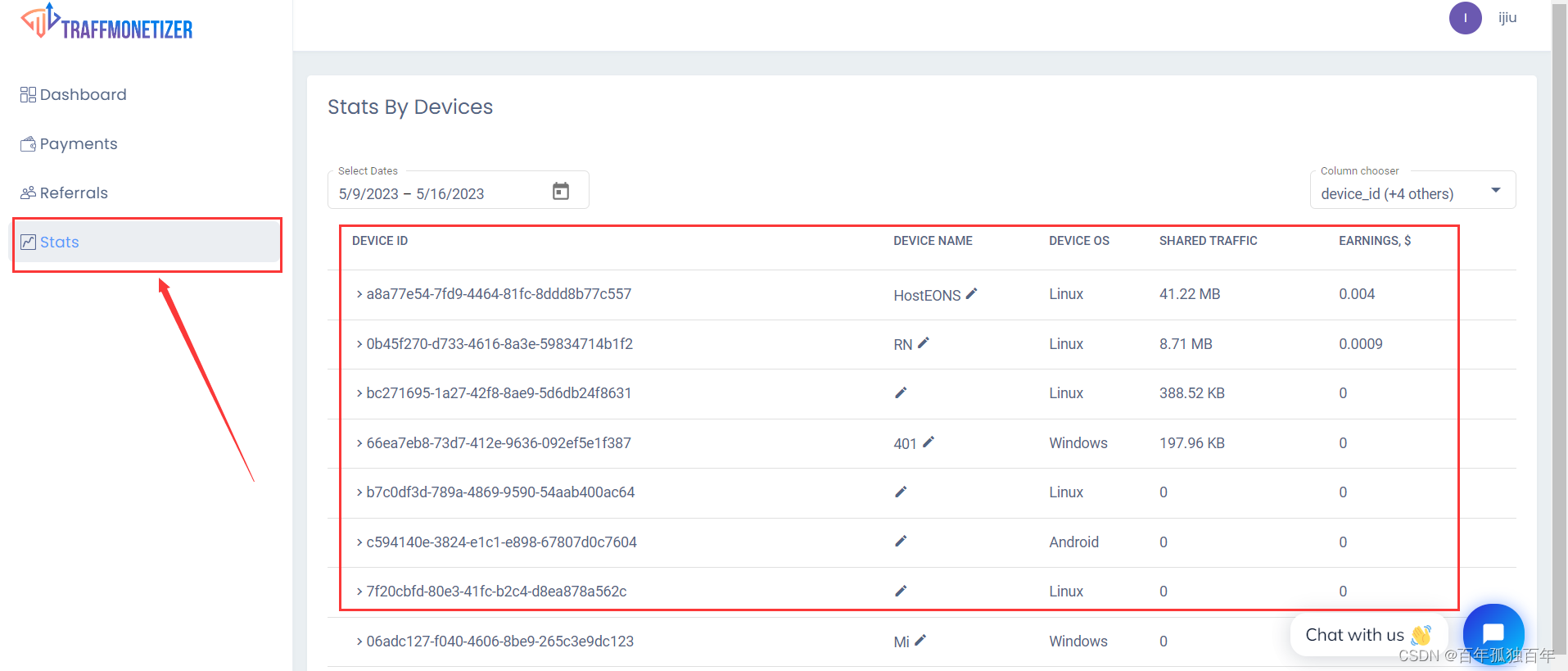The width and height of the screenshot is (1568, 671).
Task: Click Windows OS cell in 06adc127 row
Action: (1078, 642)
